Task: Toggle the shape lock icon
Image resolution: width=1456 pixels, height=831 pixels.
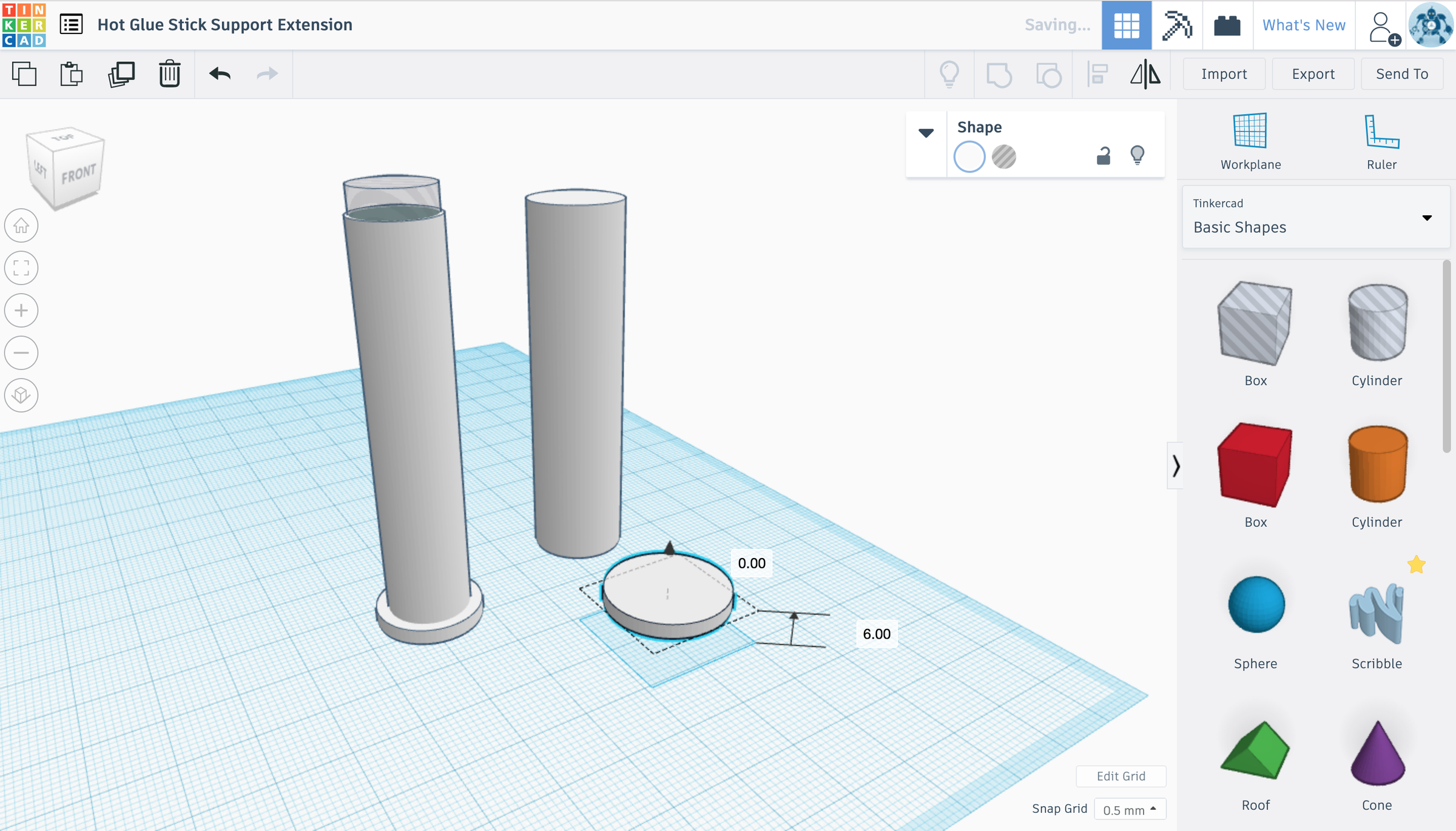Action: point(1104,156)
